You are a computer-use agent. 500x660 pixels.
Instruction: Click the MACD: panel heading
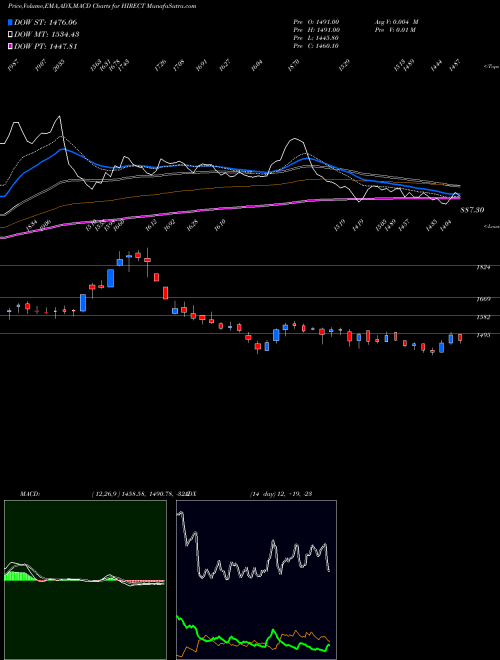[30, 494]
